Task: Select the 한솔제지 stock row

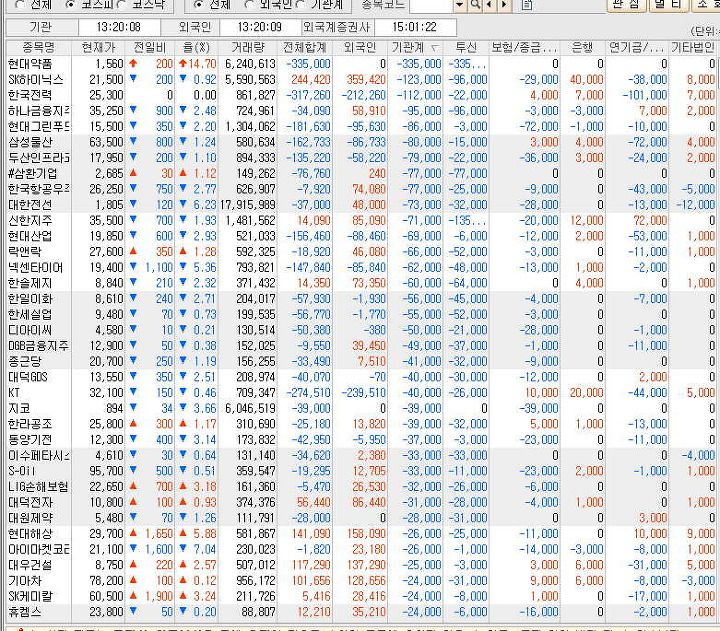Action: click(x=360, y=282)
